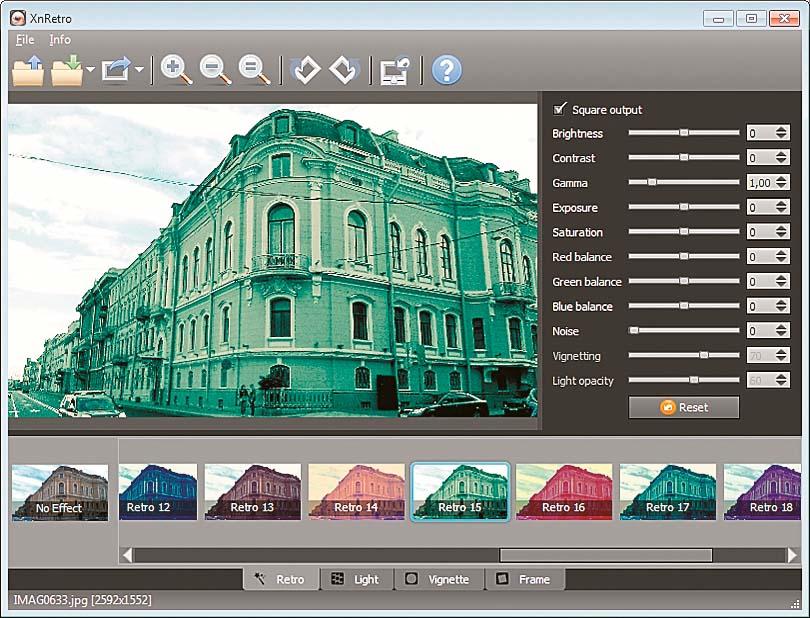
Task: Rotate image right icon
Action: [x=344, y=70]
